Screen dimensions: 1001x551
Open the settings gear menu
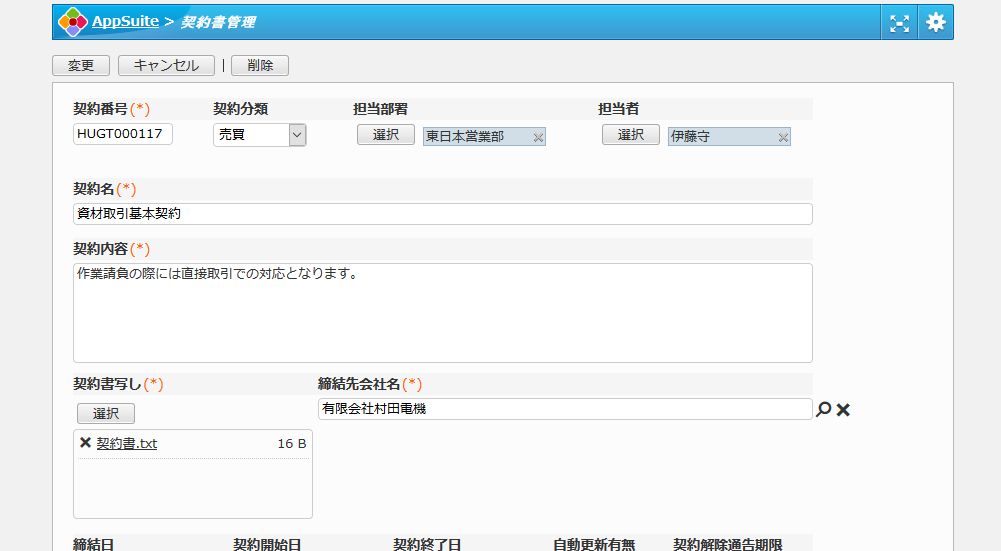[936, 23]
